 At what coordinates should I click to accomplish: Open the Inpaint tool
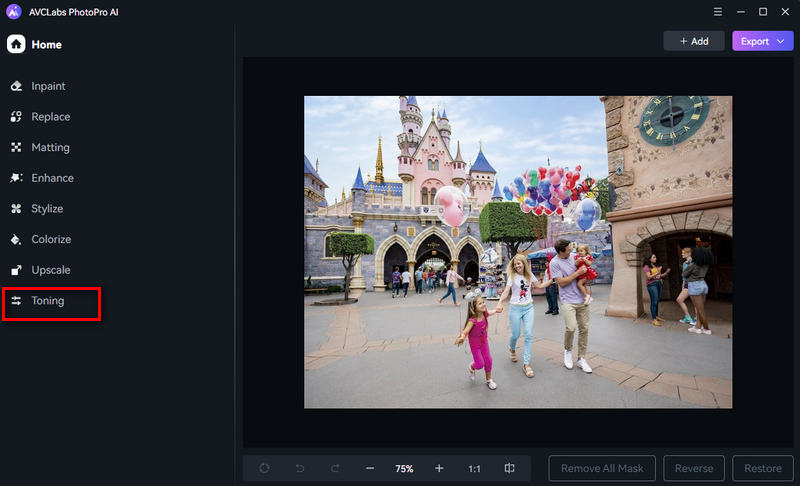pyautogui.click(x=48, y=86)
